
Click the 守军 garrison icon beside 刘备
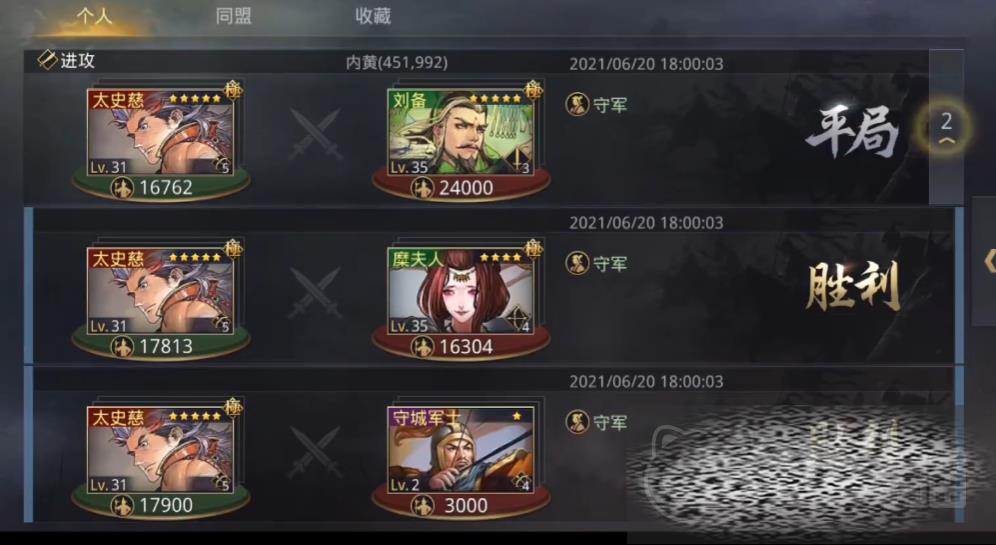[x=577, y=104]
